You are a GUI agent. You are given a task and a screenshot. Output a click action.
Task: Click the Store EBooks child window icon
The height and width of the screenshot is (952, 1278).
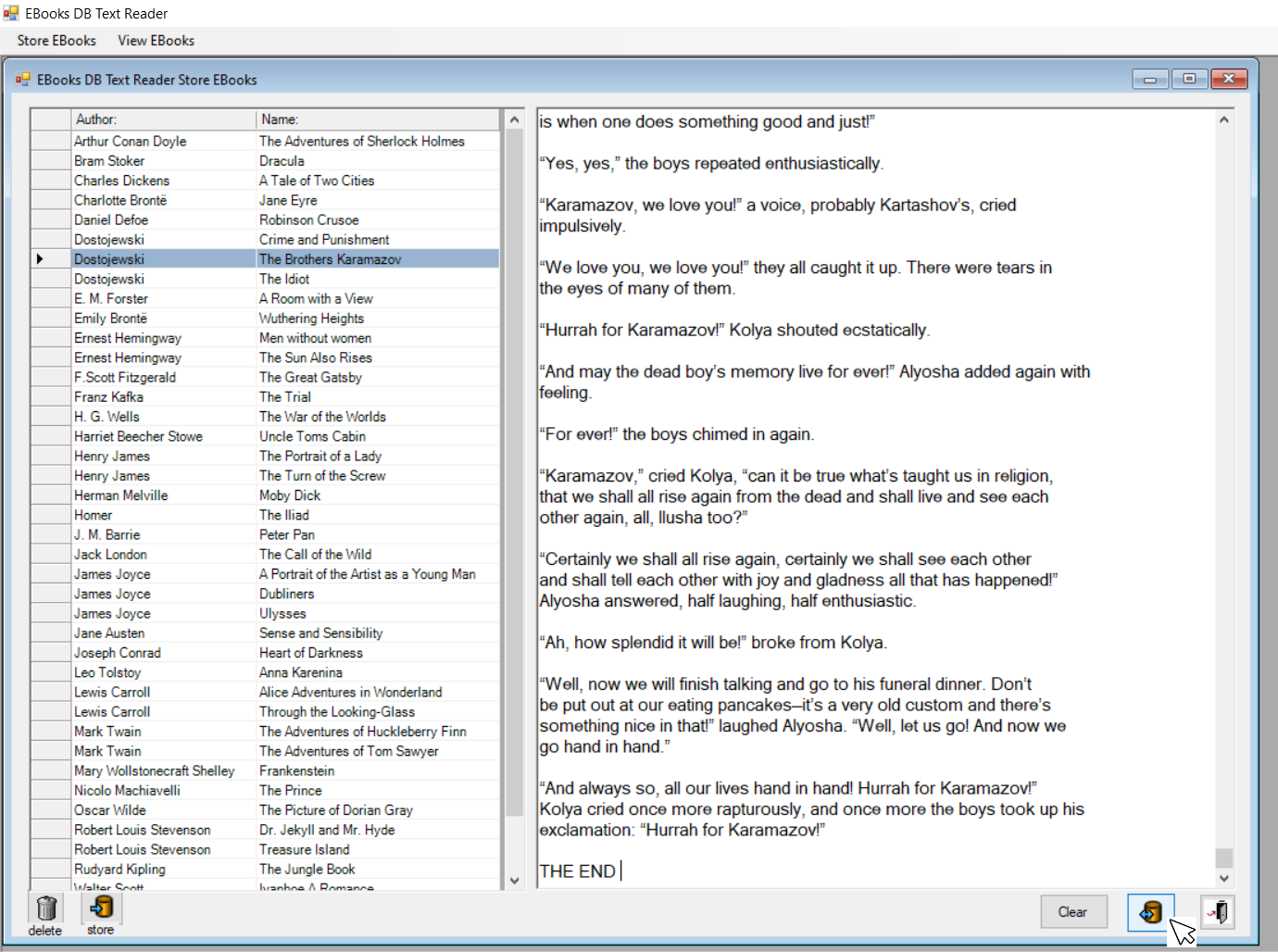(23, 80)
